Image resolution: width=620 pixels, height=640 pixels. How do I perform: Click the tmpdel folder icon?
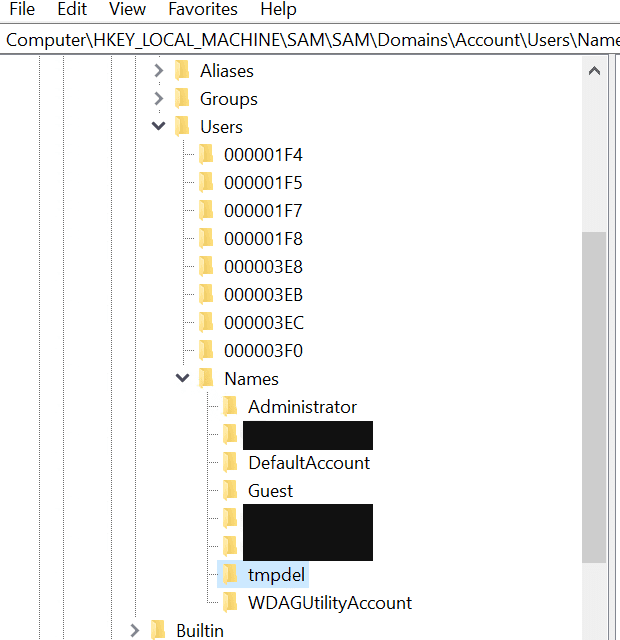coord(230,575)
